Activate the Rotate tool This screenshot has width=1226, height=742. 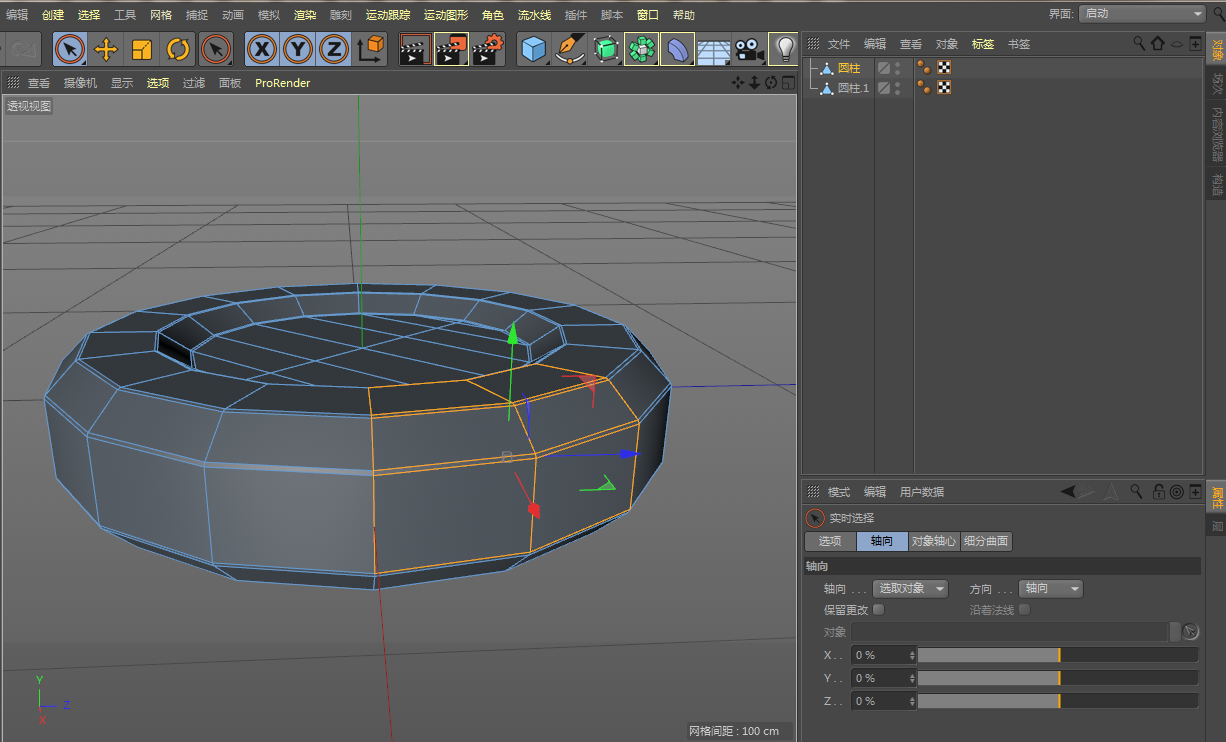pos(178,49)
